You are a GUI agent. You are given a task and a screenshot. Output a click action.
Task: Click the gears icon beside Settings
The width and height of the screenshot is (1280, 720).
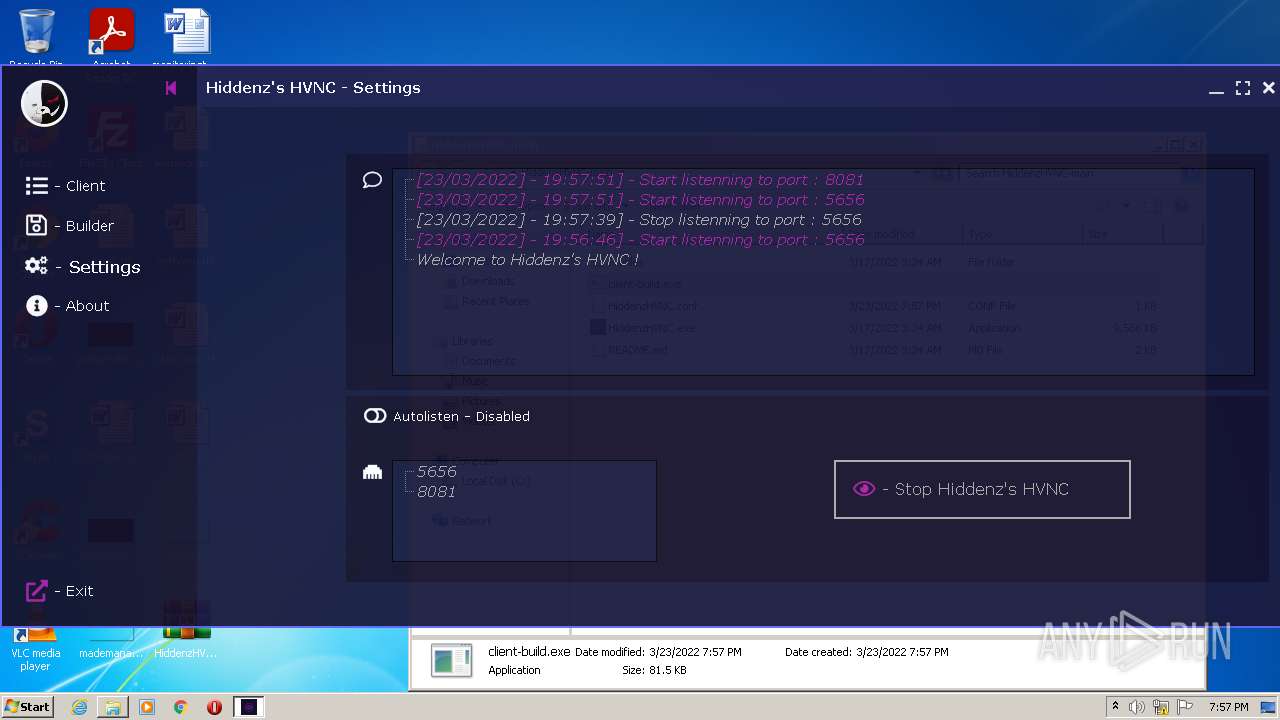tap(37, 266)
